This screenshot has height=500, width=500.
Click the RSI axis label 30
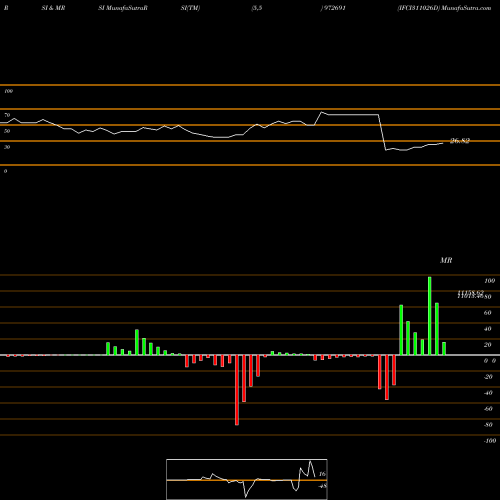[x=7, y=147]
